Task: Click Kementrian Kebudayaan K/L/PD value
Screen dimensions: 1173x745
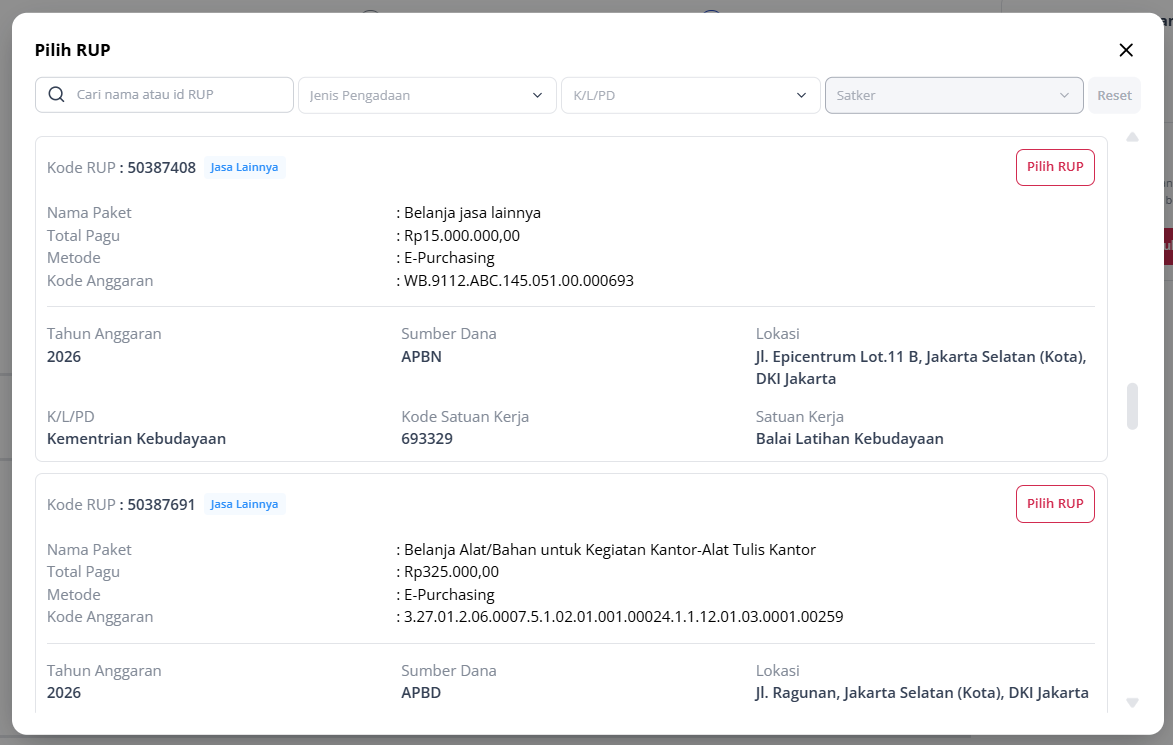Action: 136,439
